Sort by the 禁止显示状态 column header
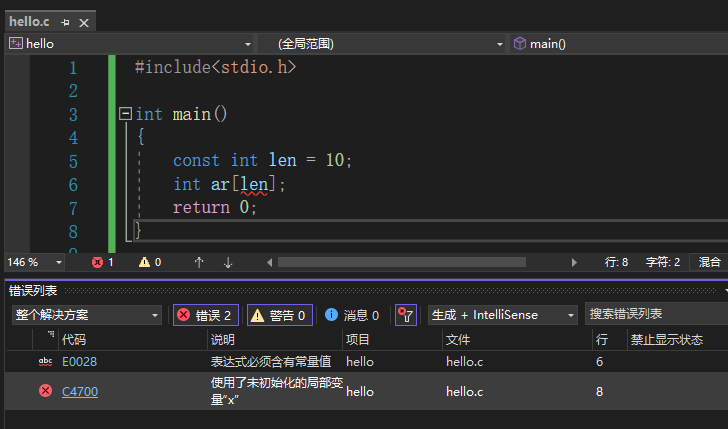This screenshot has height=429, width=728. pyautogui.click(x=677, y=339)
